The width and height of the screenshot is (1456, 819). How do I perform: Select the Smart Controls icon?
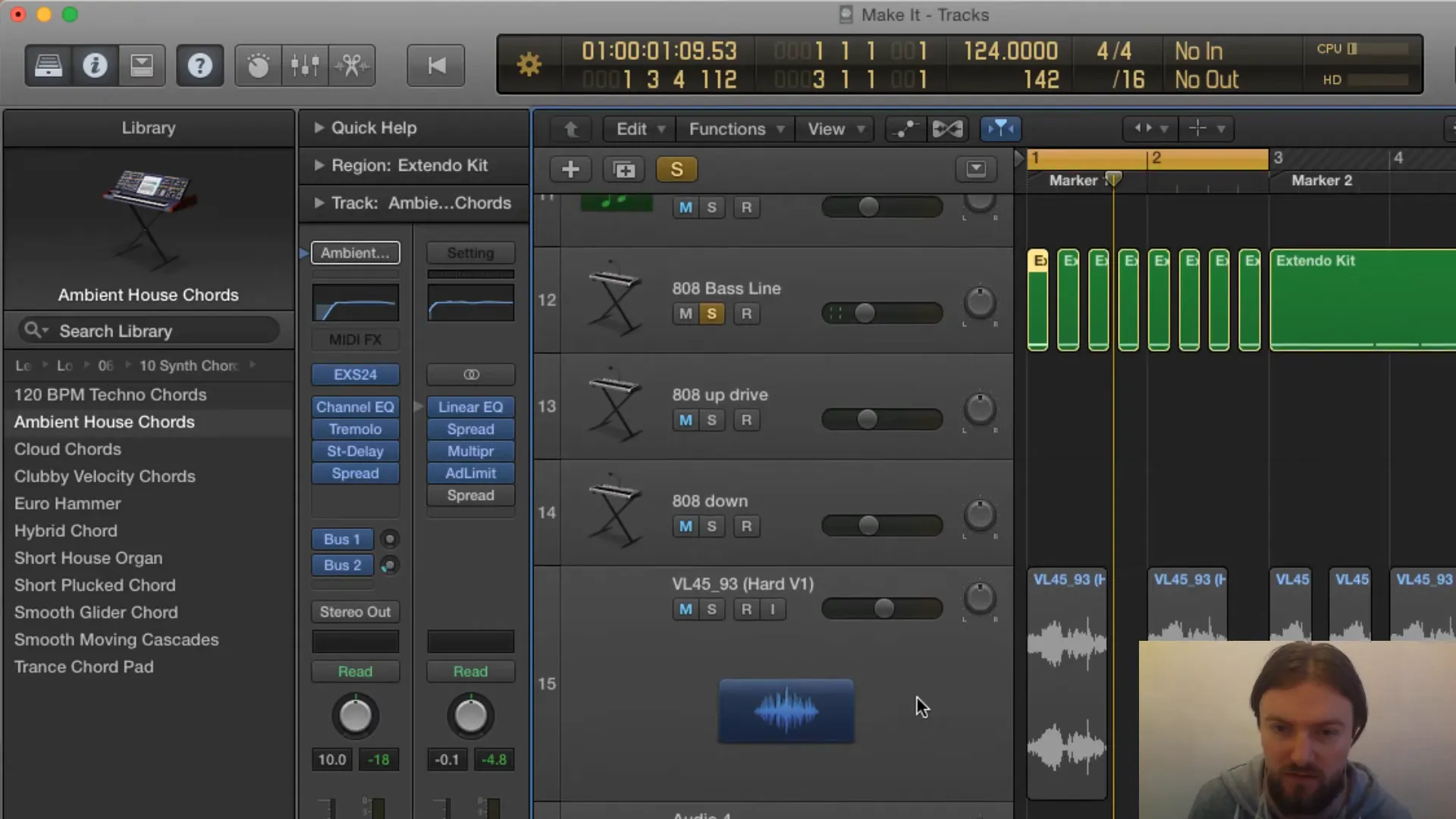pos(257,65)
